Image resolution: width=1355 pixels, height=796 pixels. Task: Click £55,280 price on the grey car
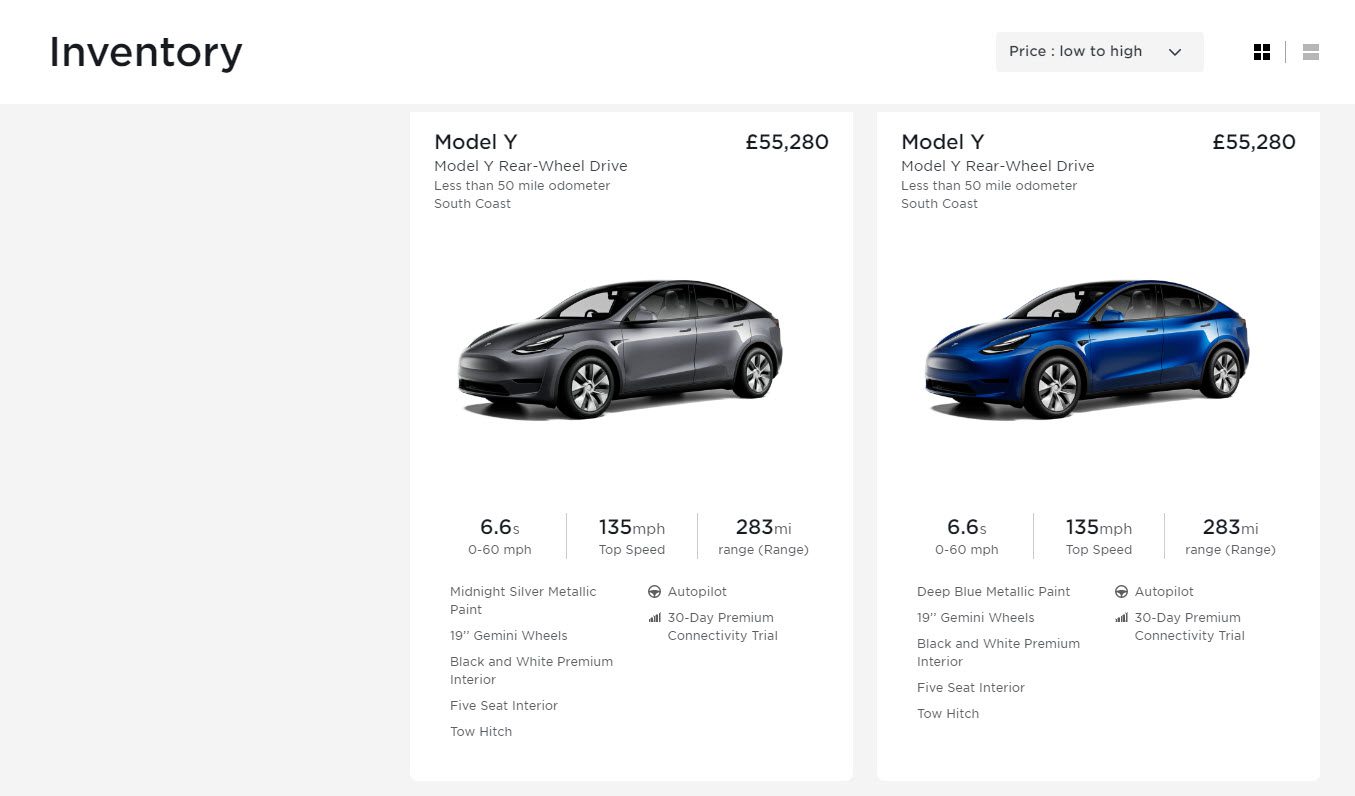point(787,142)
